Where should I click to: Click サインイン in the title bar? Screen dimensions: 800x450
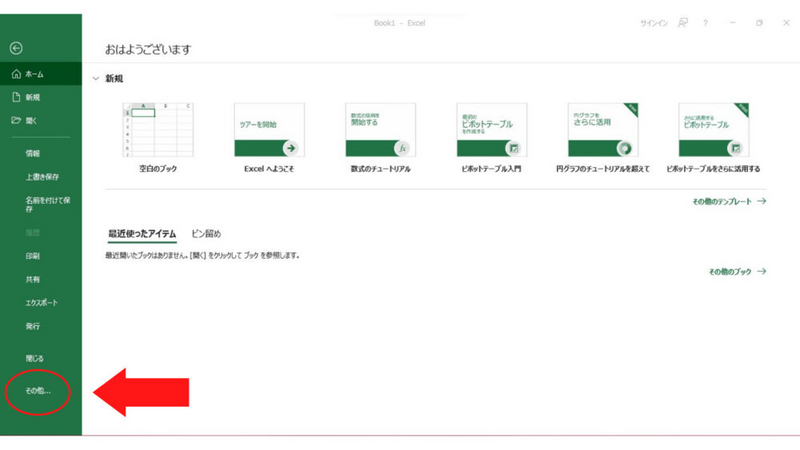[654, 23]
